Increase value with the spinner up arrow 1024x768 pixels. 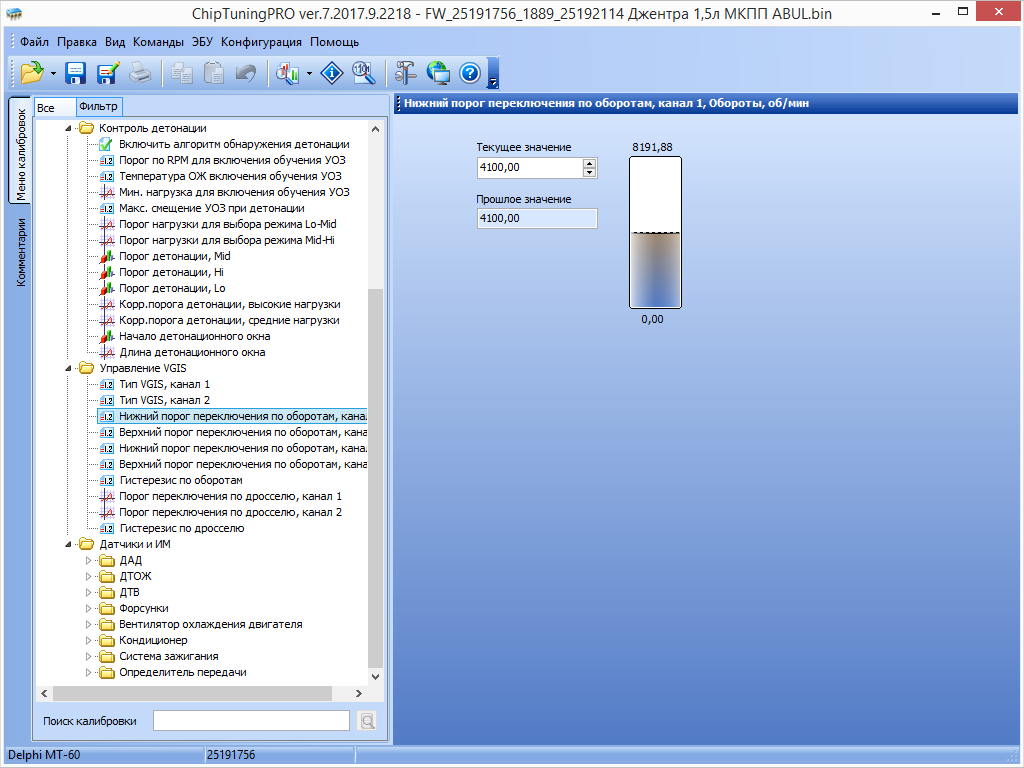coord(590,163)
